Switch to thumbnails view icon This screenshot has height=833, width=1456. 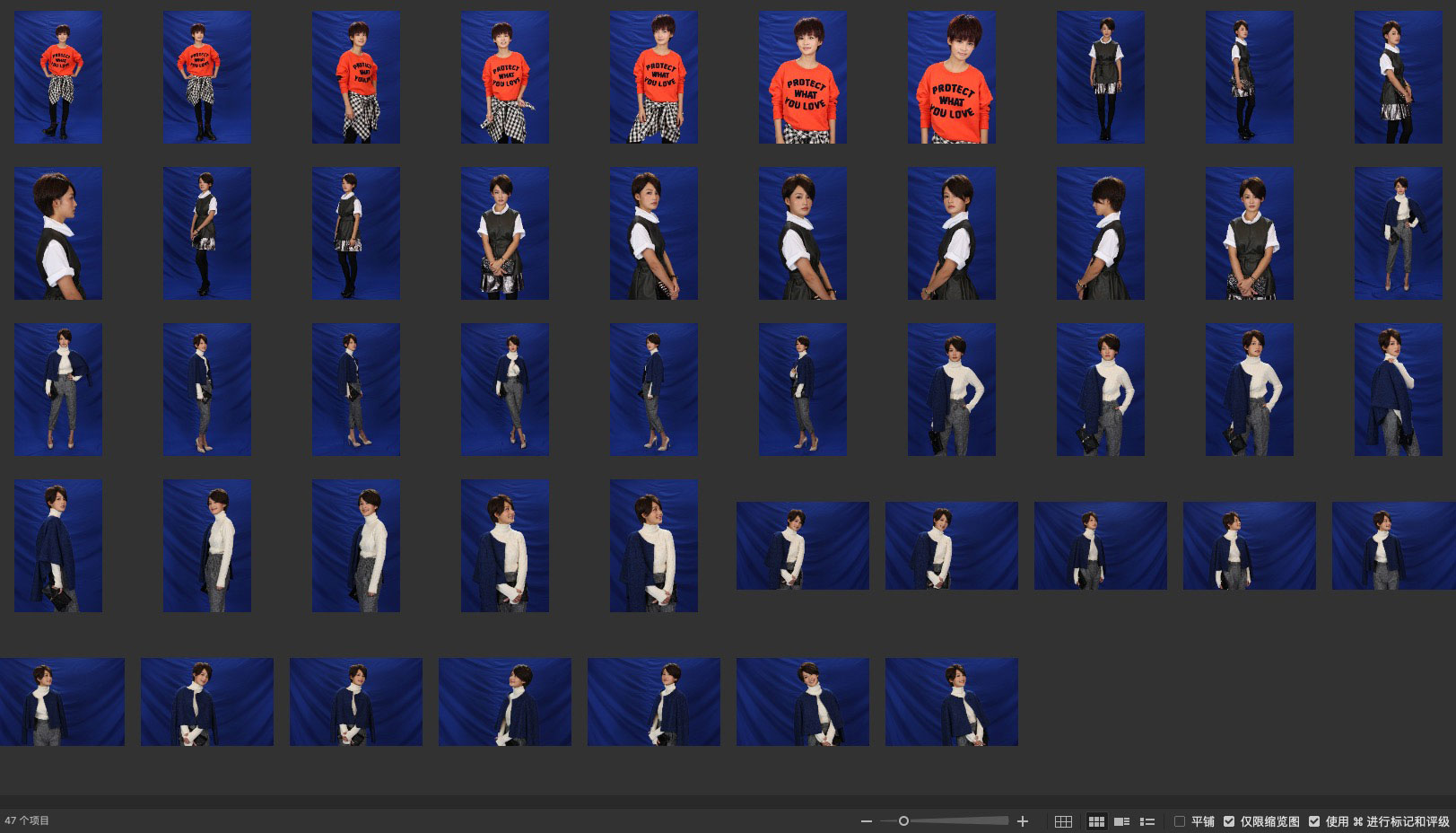pyautogui.click(x=1096, y=821)
